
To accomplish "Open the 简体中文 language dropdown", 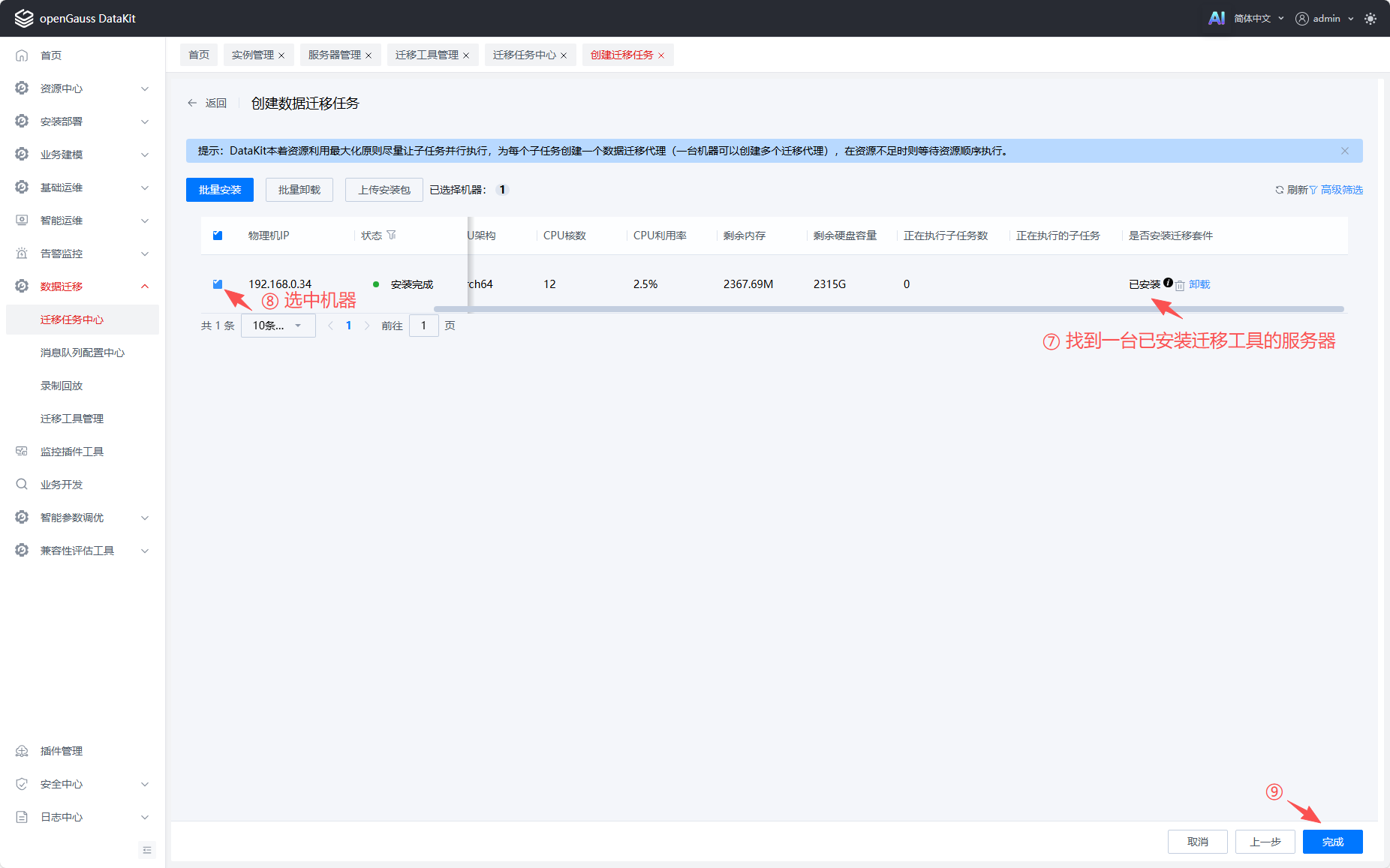I will (1258, 19).
